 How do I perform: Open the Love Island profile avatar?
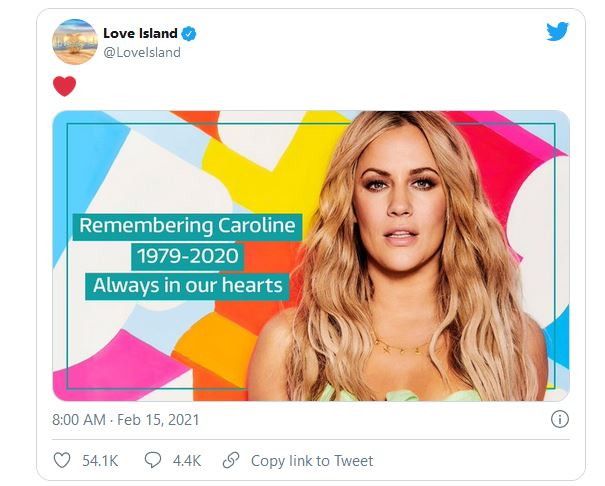pyautogui.click(x=74, y=42)
